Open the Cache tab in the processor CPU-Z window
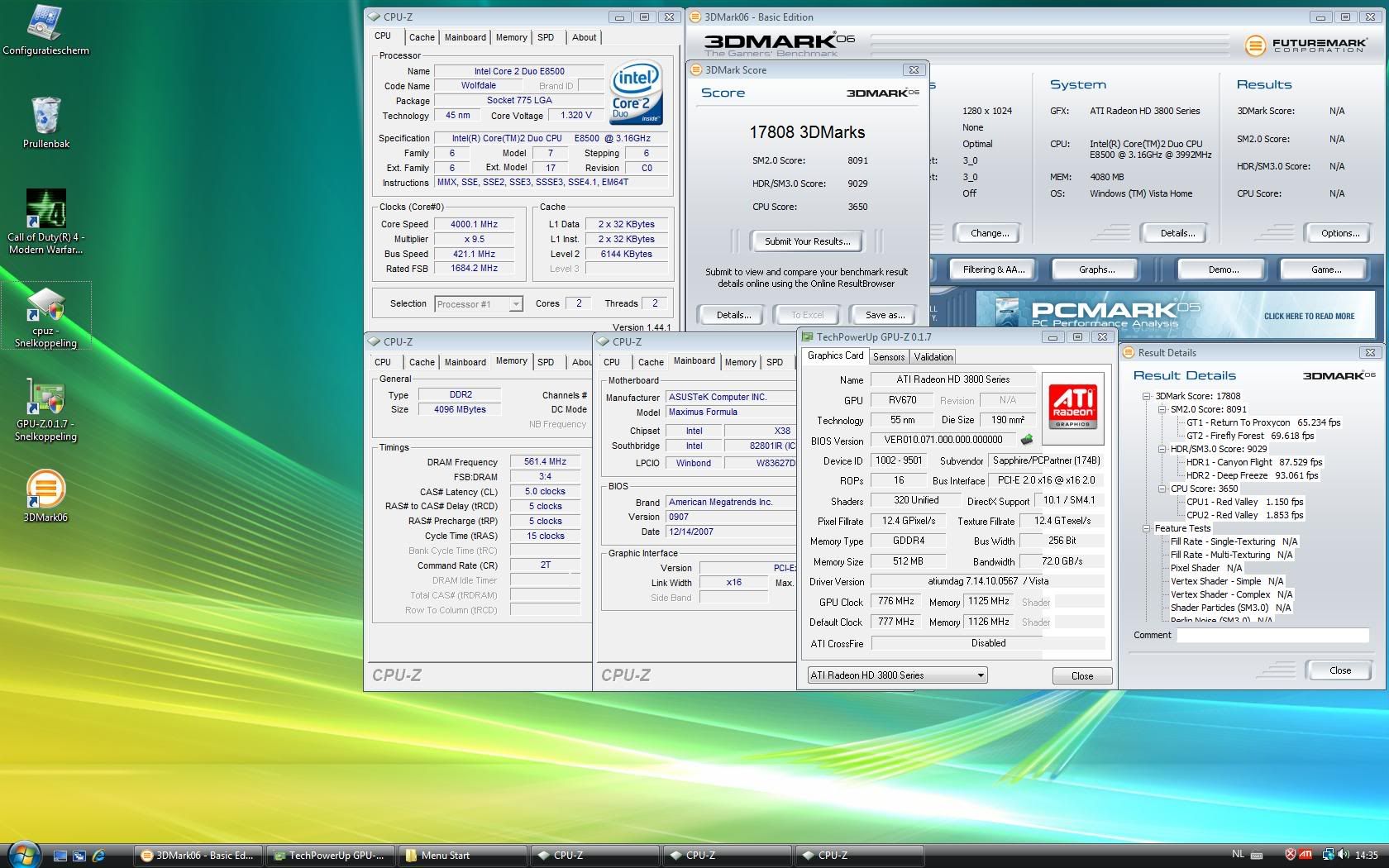The height and width of the screenshot is (868, 1389). [x=422, y=37]
